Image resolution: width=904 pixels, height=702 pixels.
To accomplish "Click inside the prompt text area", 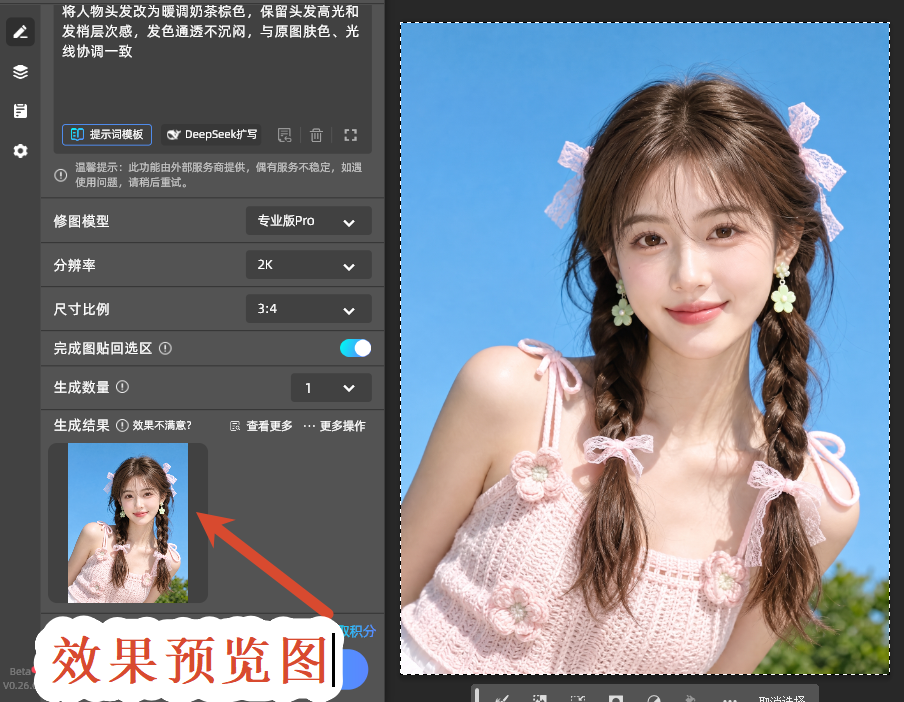I will (213, 63).
